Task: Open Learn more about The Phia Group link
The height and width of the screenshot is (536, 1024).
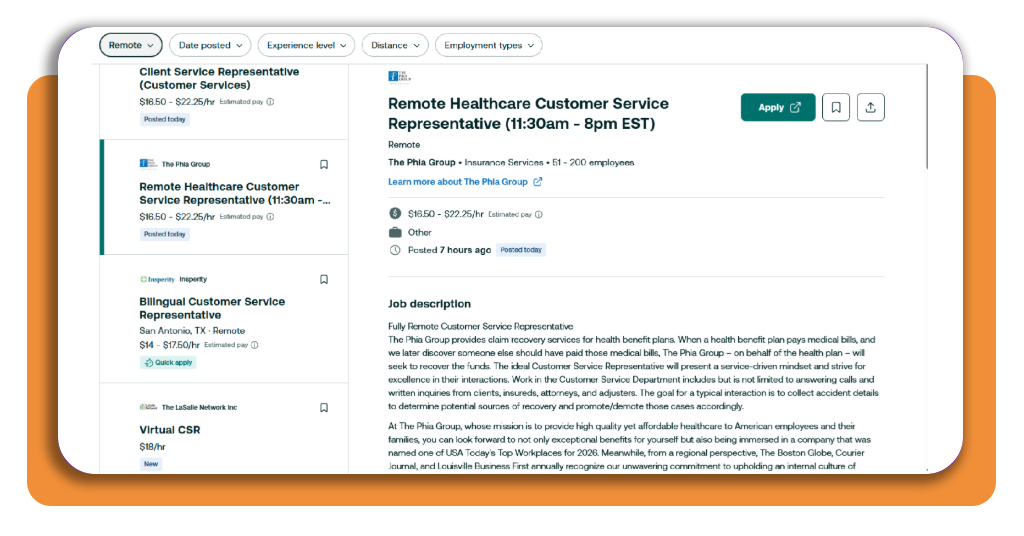Action: coord(458,181)
